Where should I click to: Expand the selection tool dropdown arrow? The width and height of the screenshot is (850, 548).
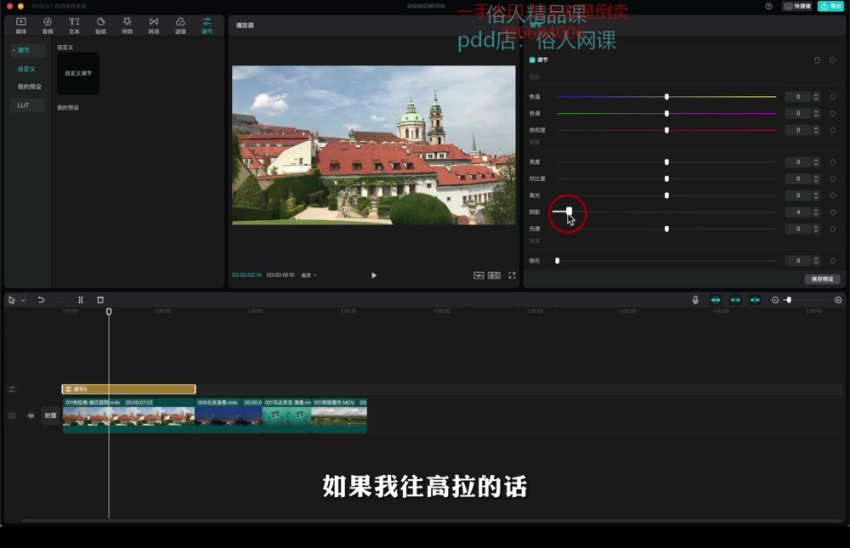click(x=22, y=299)
